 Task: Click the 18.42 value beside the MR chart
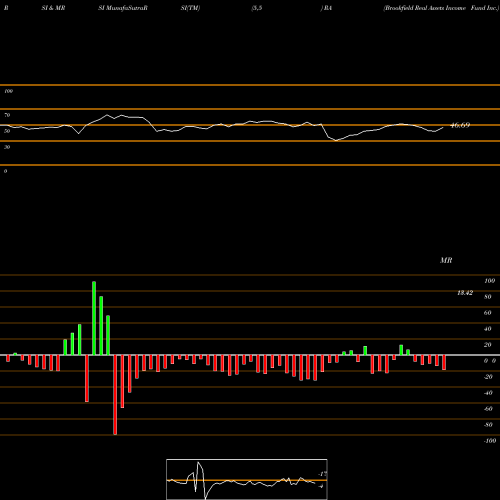pos(465,293)
